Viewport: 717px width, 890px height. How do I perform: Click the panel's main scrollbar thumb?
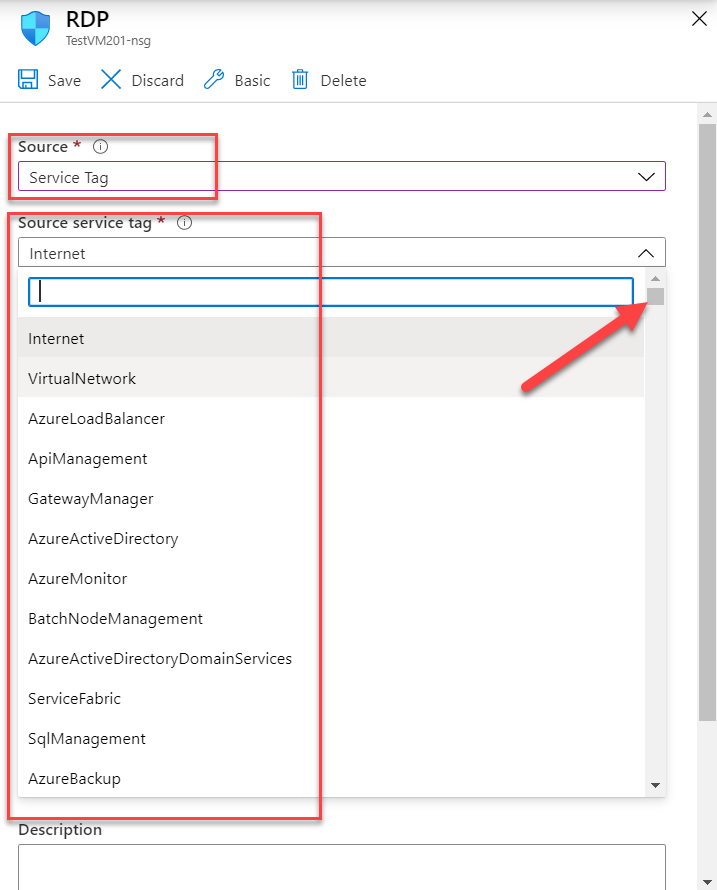(707, 422)
